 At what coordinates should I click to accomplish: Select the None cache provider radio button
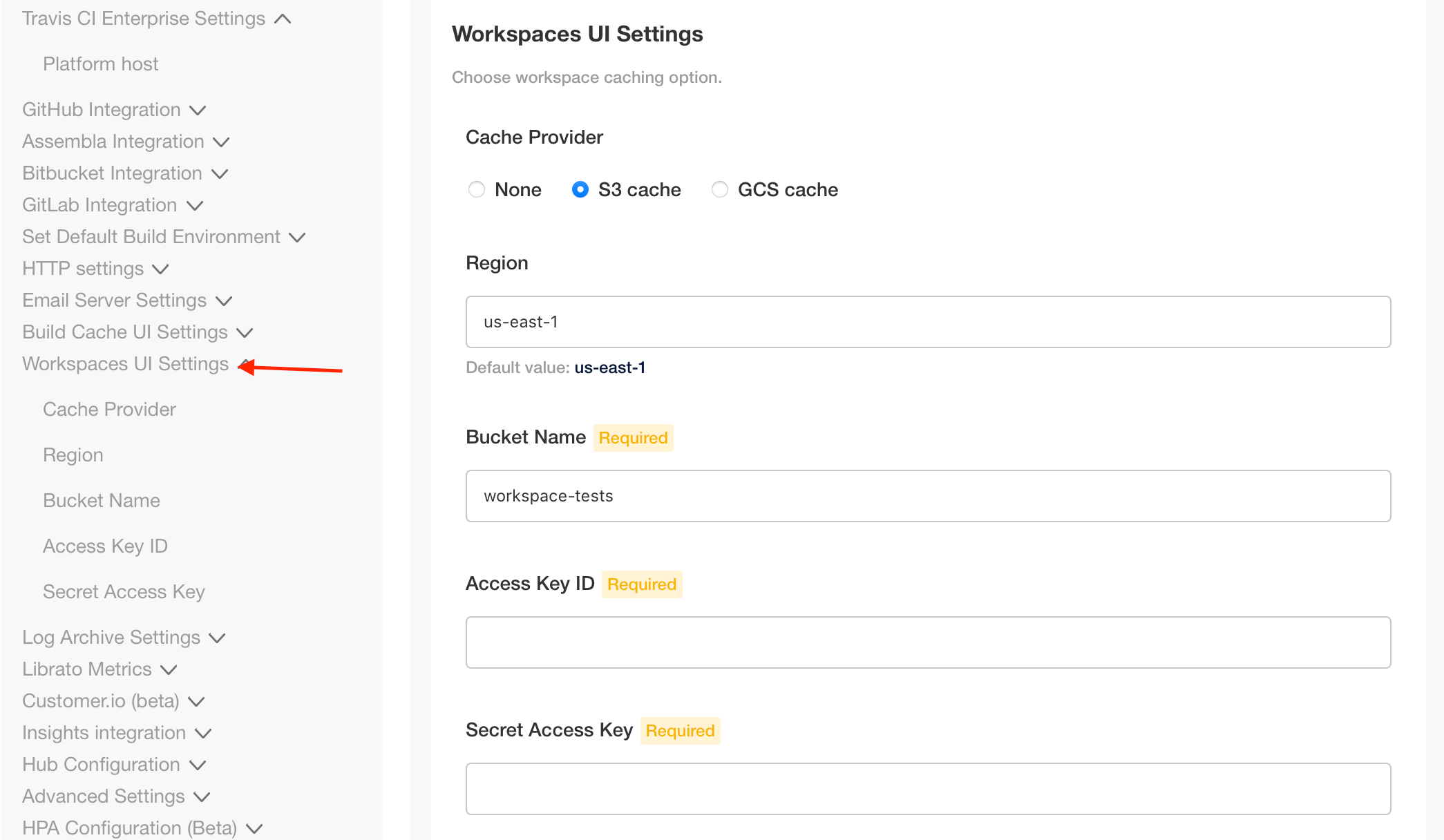tap(477, 190)
